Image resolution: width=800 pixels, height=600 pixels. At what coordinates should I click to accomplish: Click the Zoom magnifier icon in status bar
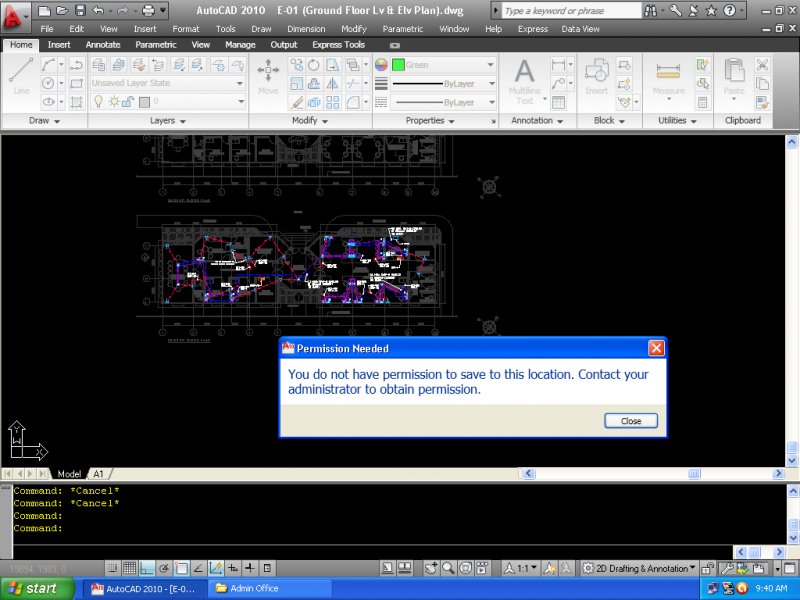(448, 568)
